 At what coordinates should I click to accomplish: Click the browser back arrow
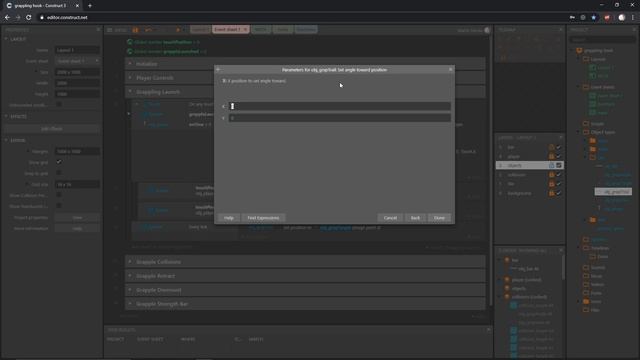coord(7,18)
